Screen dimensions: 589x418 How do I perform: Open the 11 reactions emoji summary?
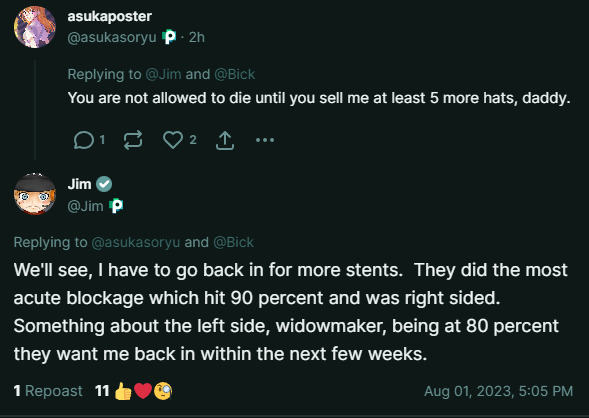pyautogui.click(x=134, y=391)
